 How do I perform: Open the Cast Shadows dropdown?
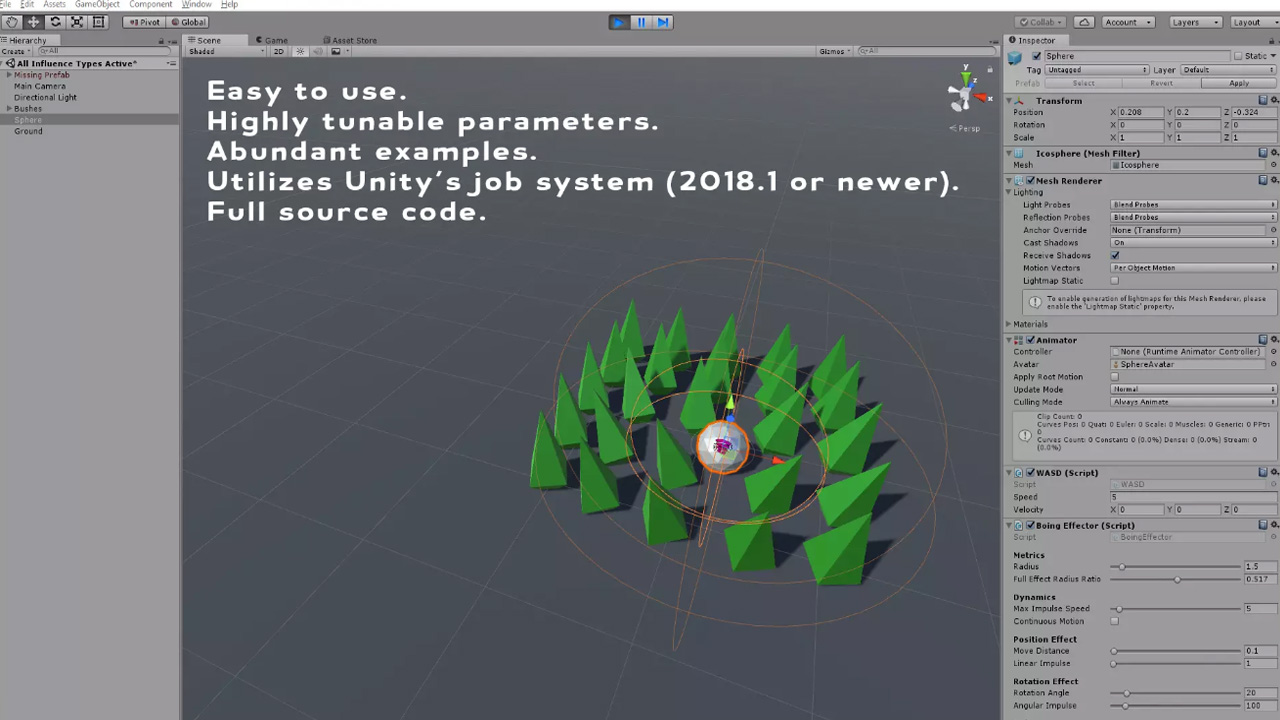pos(1192,243)
